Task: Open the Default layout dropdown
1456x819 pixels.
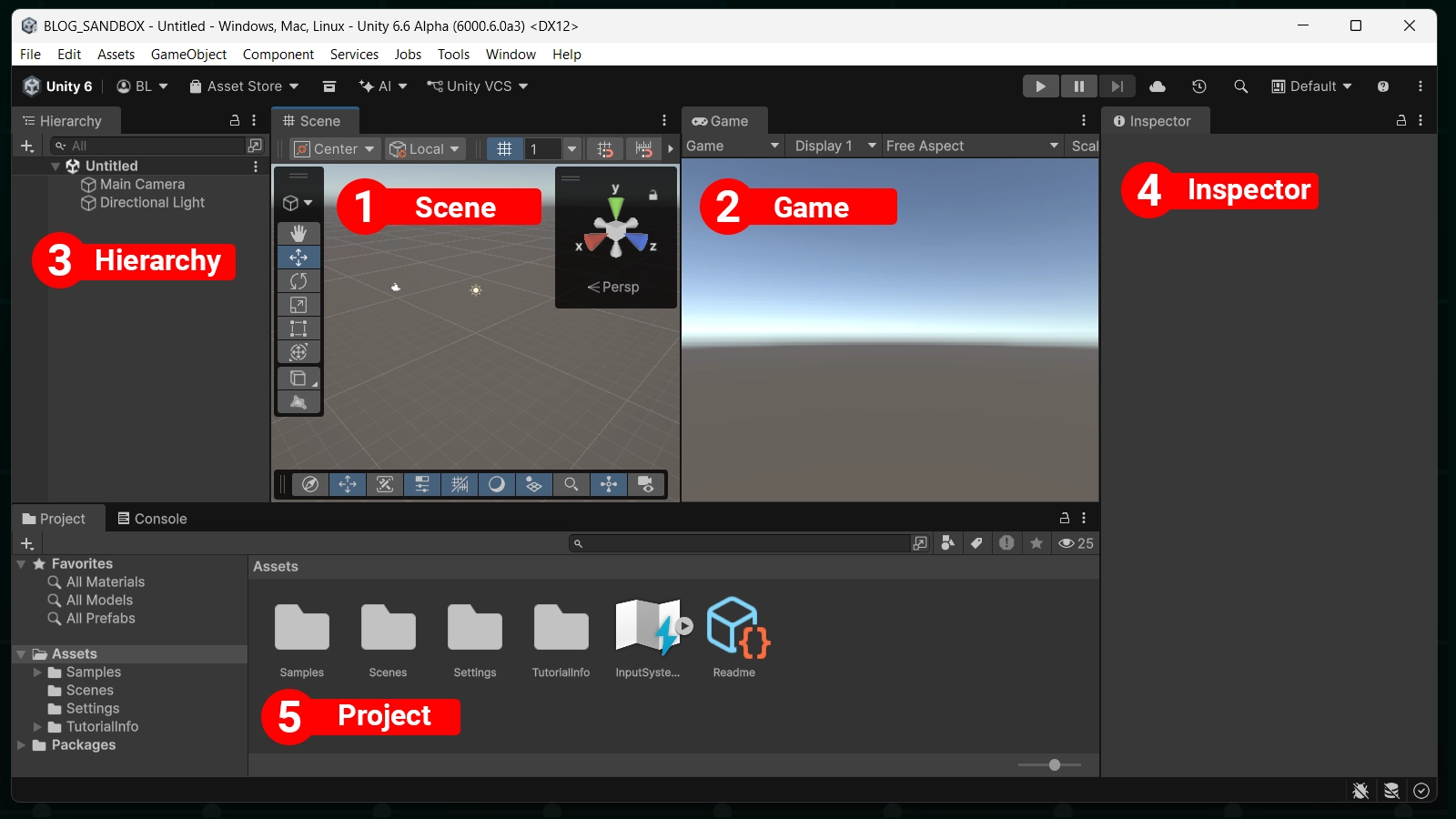Action: 1311,86
